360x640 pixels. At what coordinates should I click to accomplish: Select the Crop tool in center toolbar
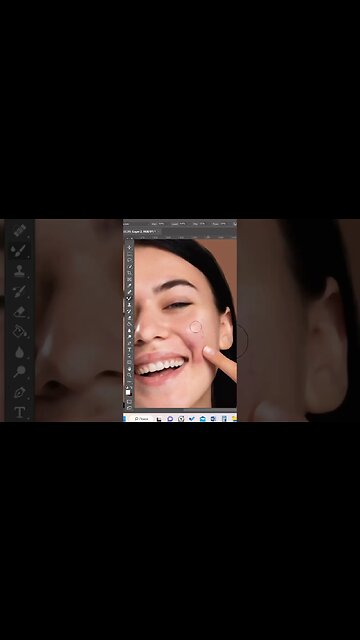pos(129,273)
